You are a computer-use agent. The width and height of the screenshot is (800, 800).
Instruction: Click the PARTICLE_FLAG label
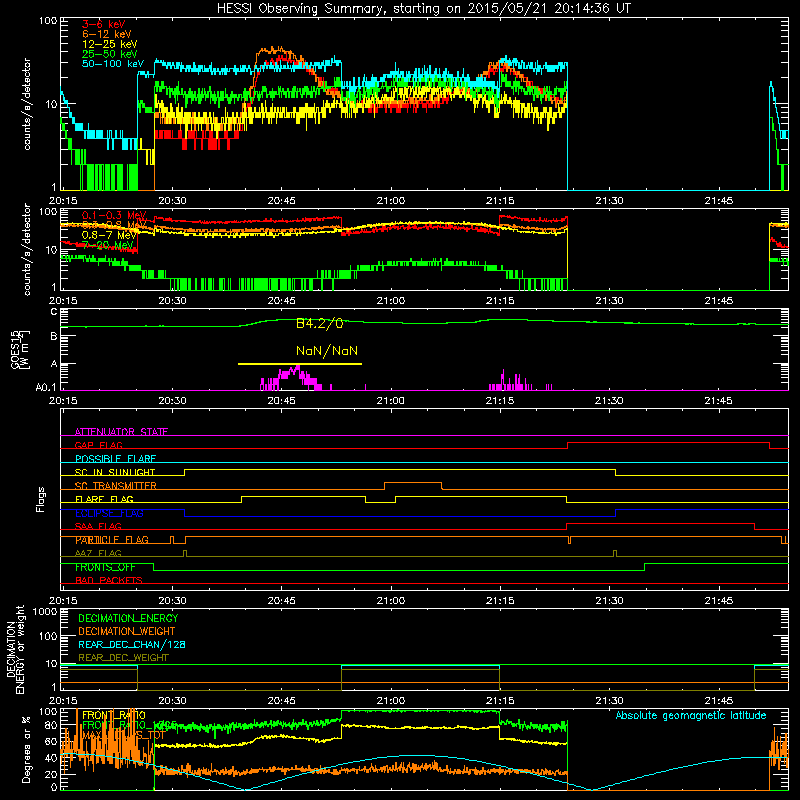[112, 540]
